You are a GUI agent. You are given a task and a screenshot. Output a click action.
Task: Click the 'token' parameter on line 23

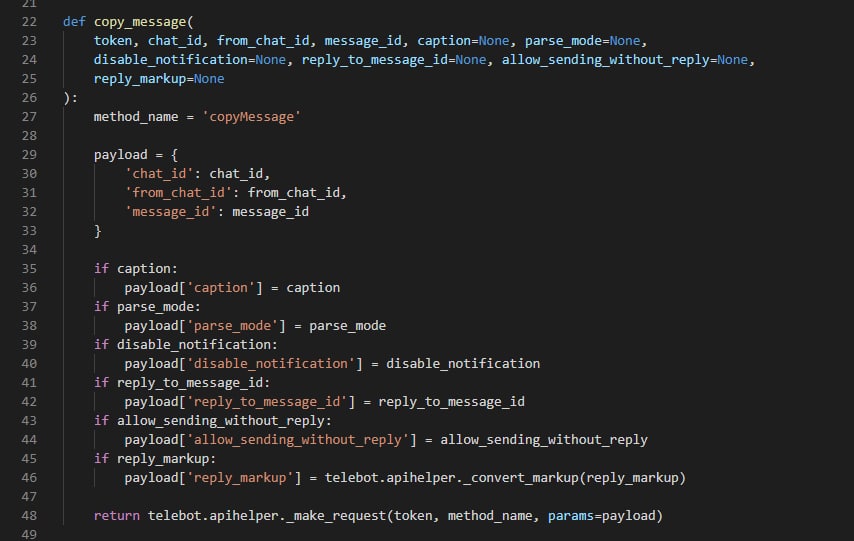(x=113, y=41)
